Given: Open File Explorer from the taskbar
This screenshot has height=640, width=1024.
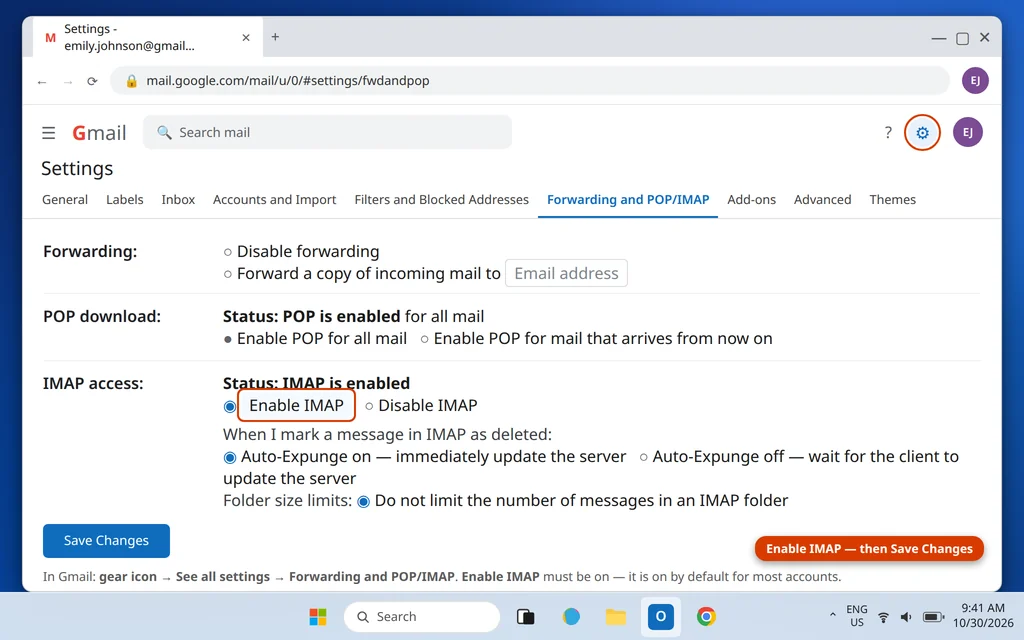Looking at the screenshot, I should click(x=615, y=616).
